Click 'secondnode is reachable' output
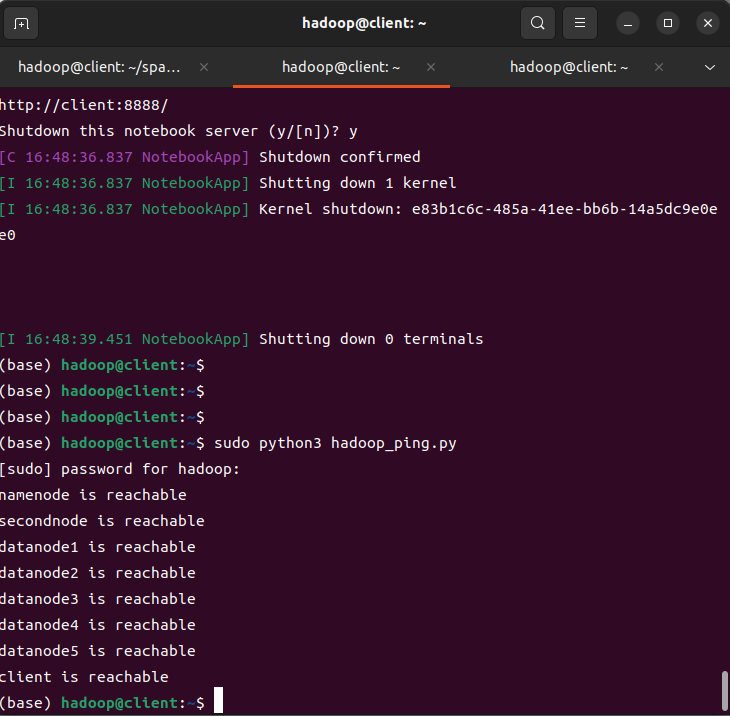 102,521
